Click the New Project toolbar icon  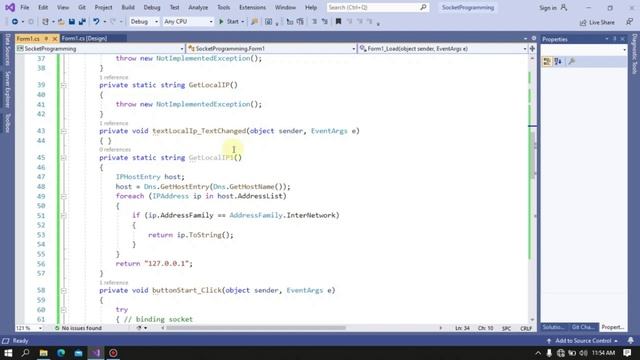point(45,22)
